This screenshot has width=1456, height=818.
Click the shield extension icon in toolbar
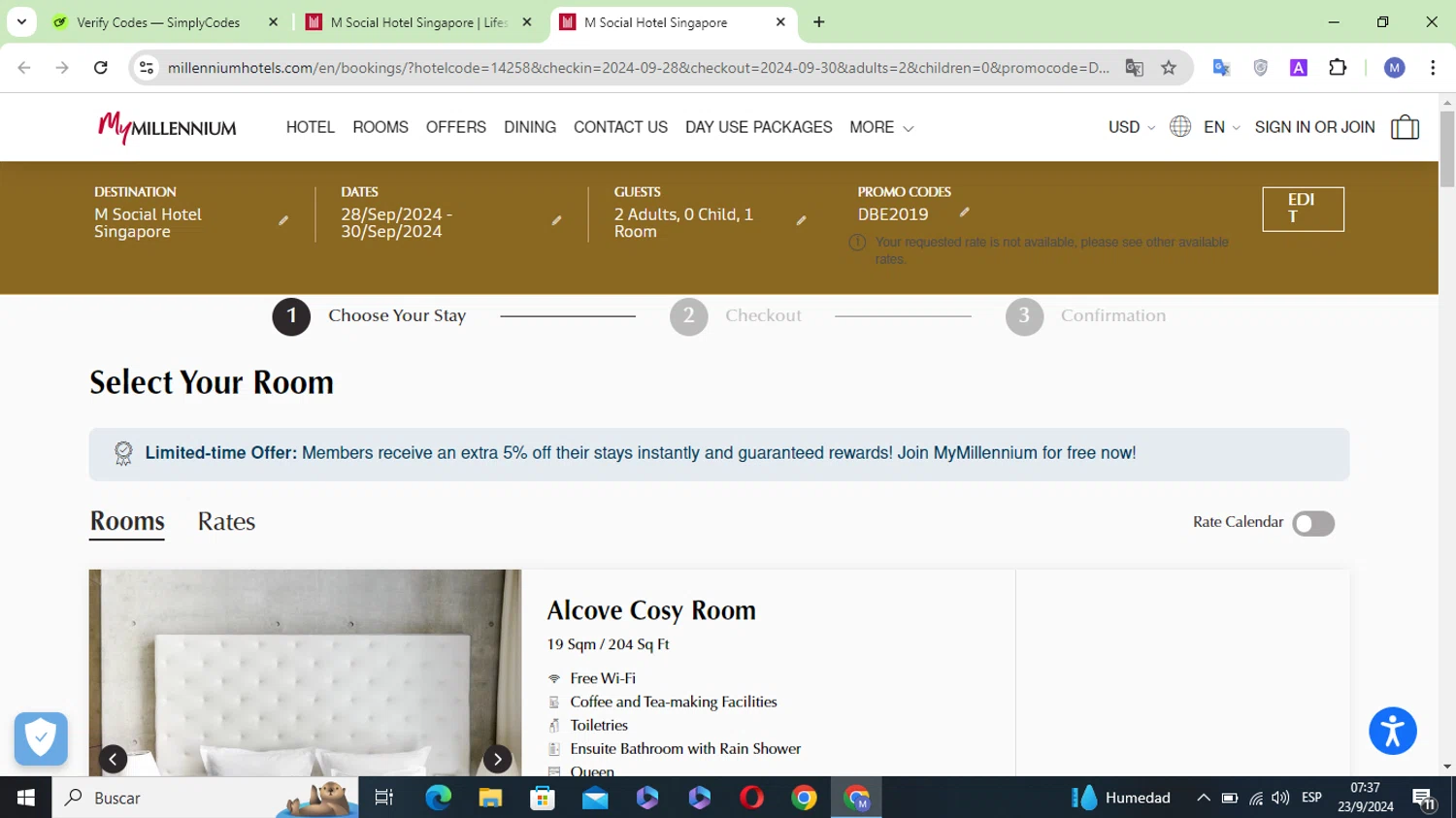[1260, 68]
